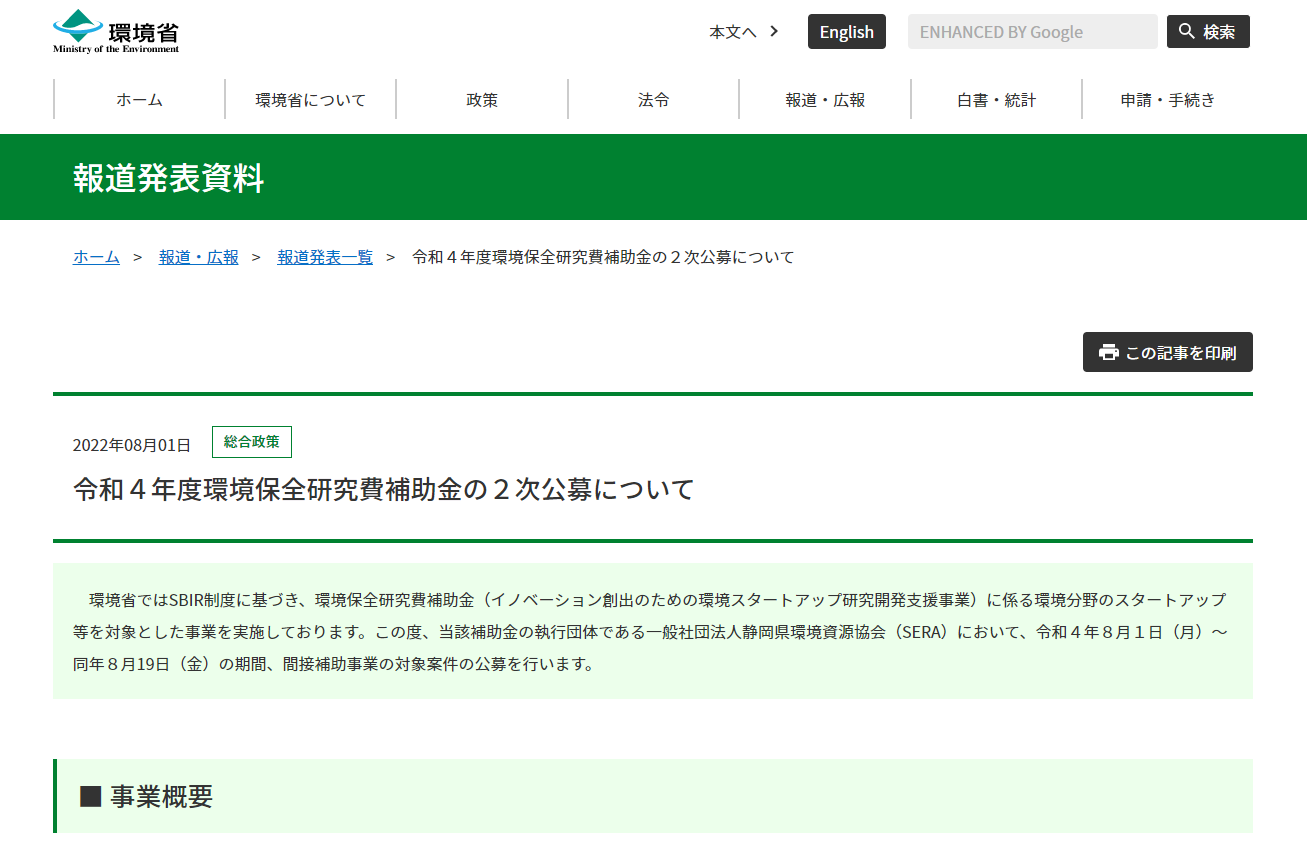Open the 白書・統計 navigation menu item
This screenshot has height=843, width=1307.
[995, 99]
